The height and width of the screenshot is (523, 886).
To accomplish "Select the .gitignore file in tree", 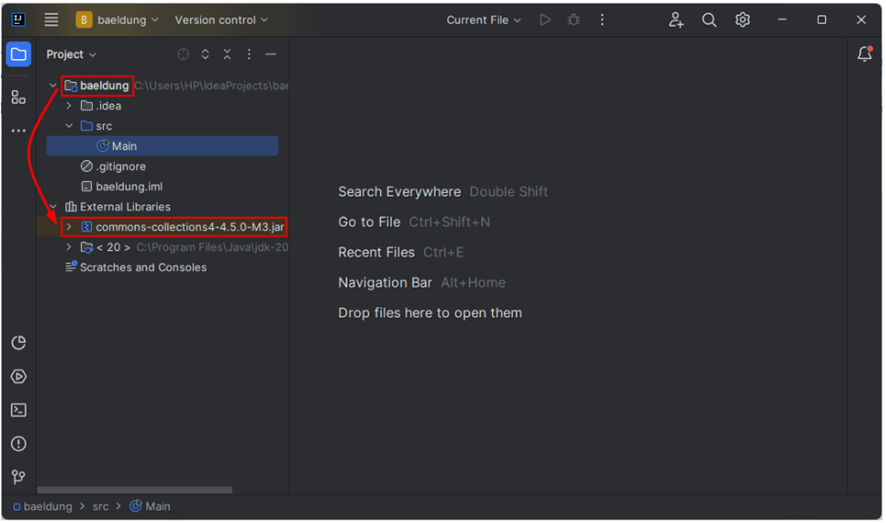I will point(120,166).
